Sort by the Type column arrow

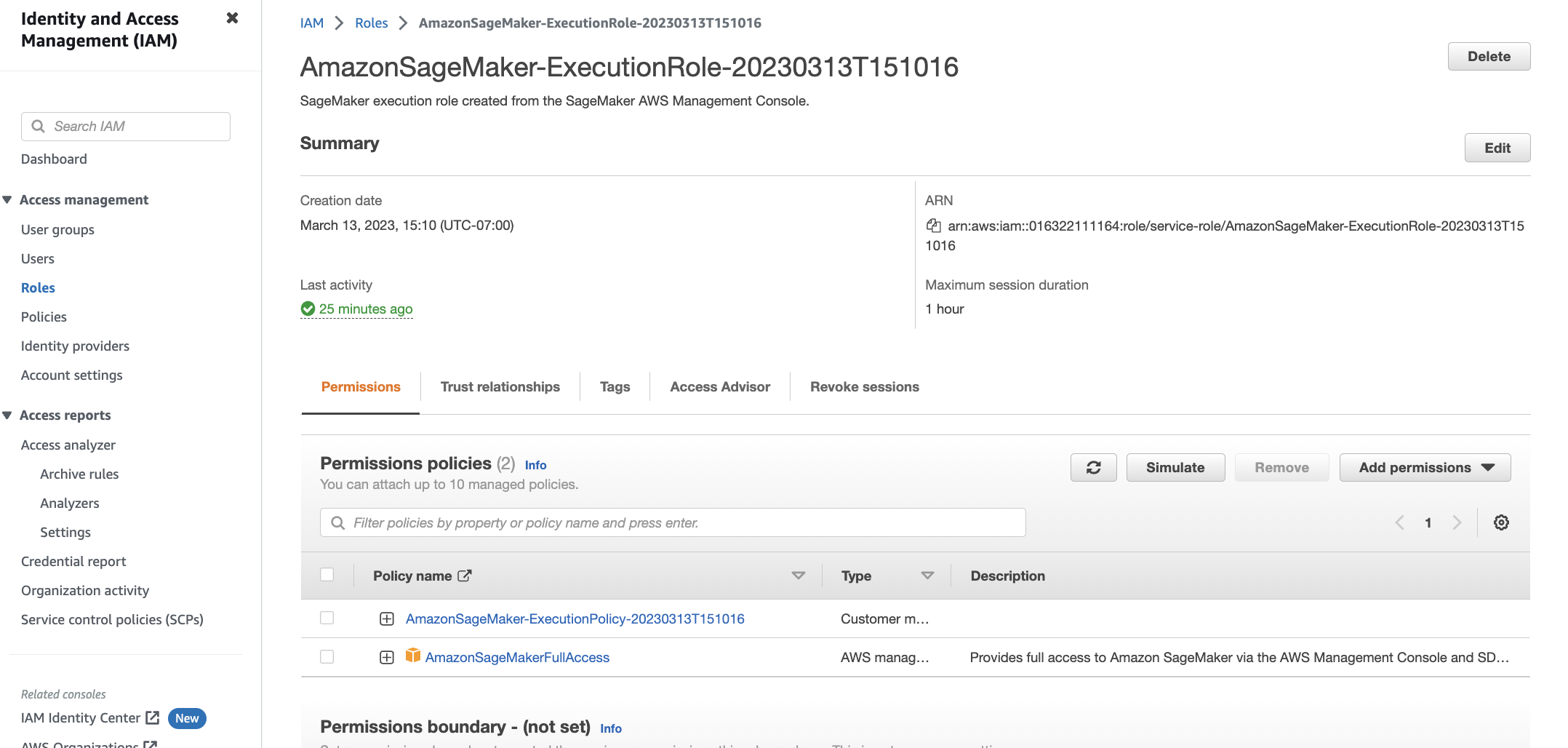[x=927, y=576]
